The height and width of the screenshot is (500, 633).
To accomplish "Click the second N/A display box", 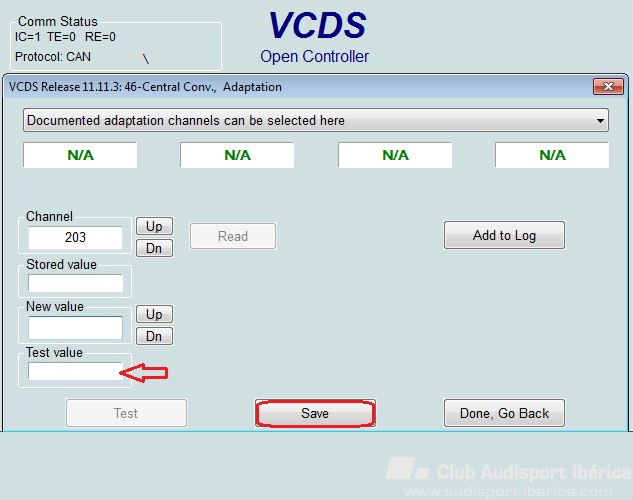I will [237, 155].
